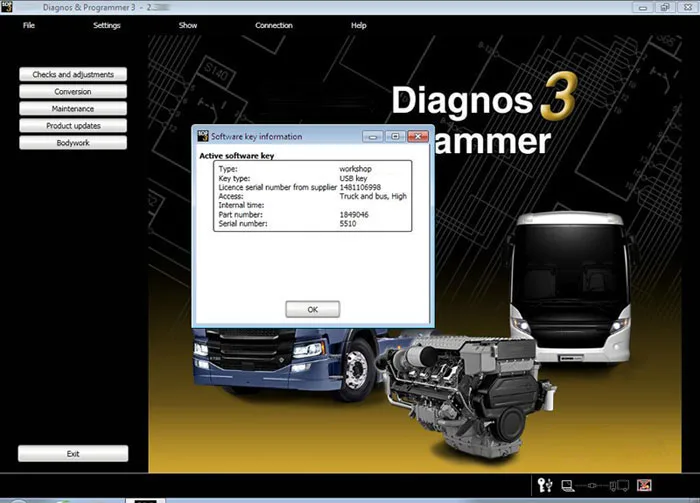Open the Show menu
Viewport: 700px width, 503px height.
point(188,25)
